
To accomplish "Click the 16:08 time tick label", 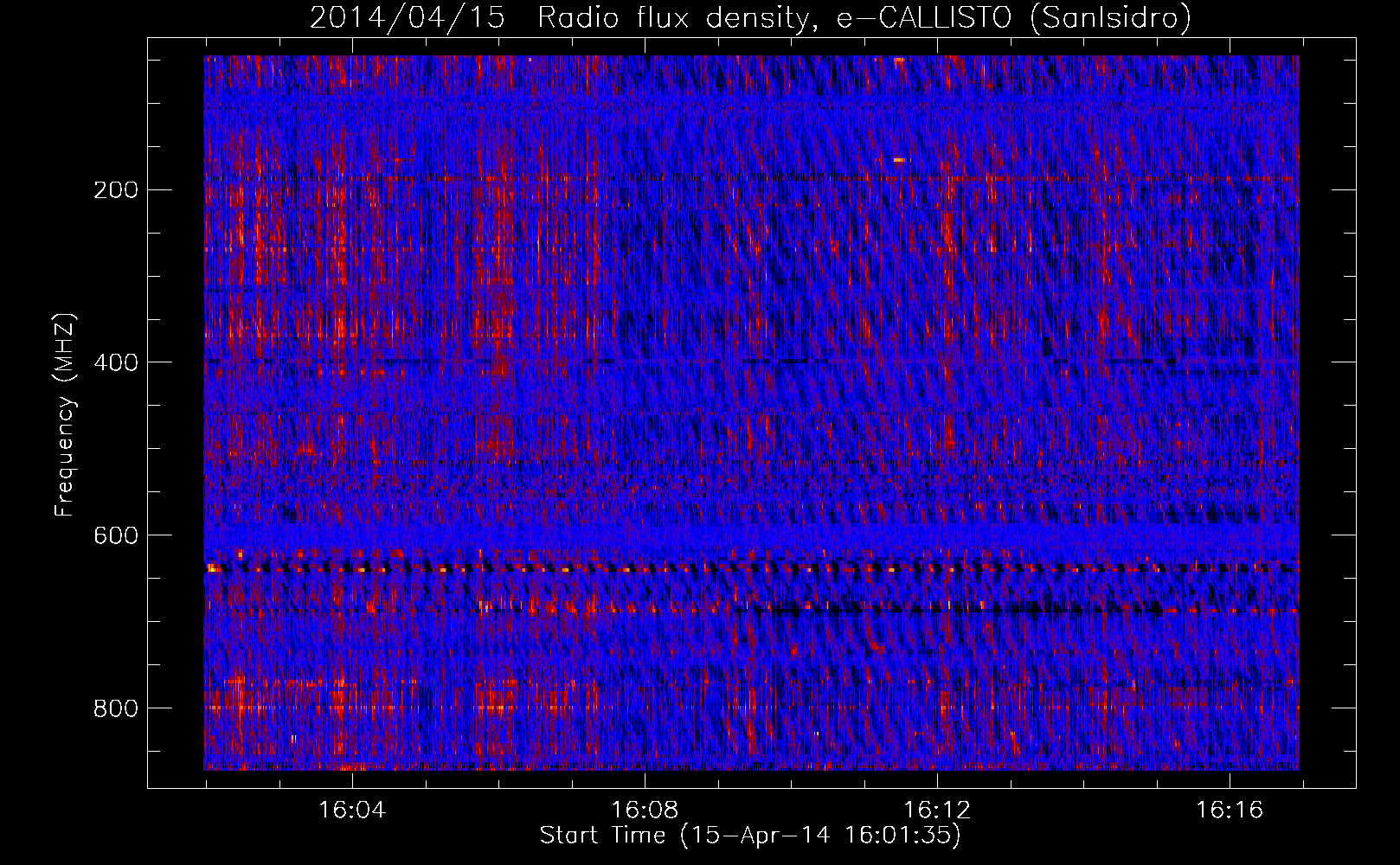I will [645, 811].
